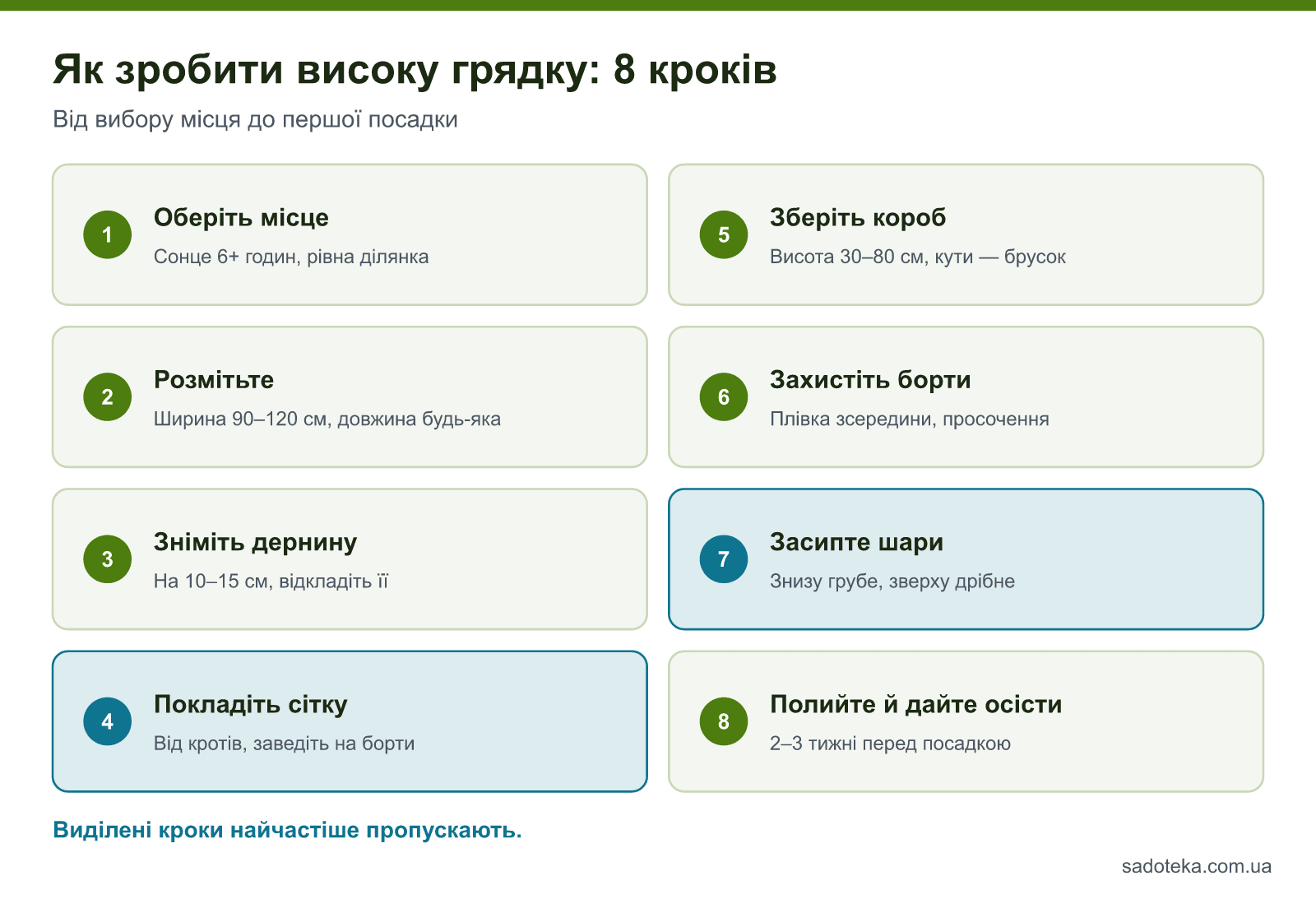Click the number 8 circle badge

(724, 721)
